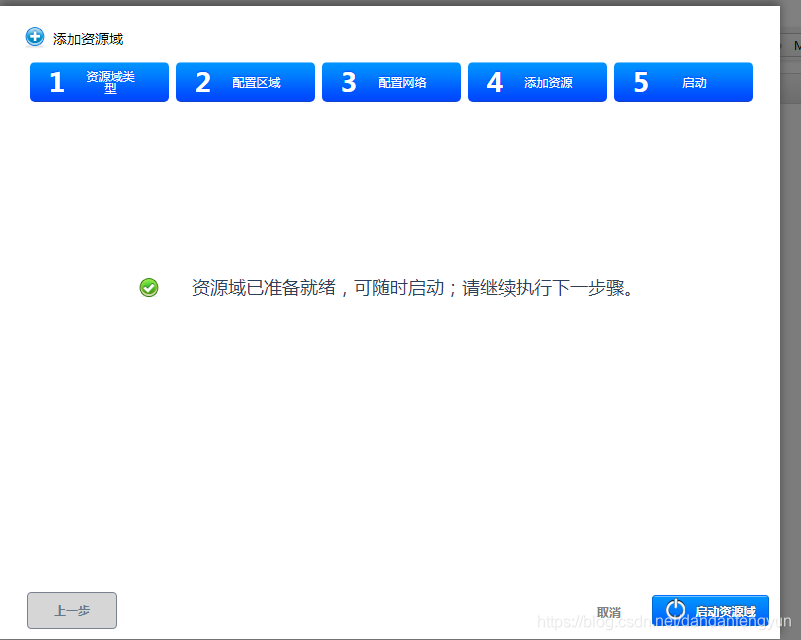This screenshot has width=801, height=640.
Task: Click the blue plus icon beside 添加资源域
Action: (33, 36)
